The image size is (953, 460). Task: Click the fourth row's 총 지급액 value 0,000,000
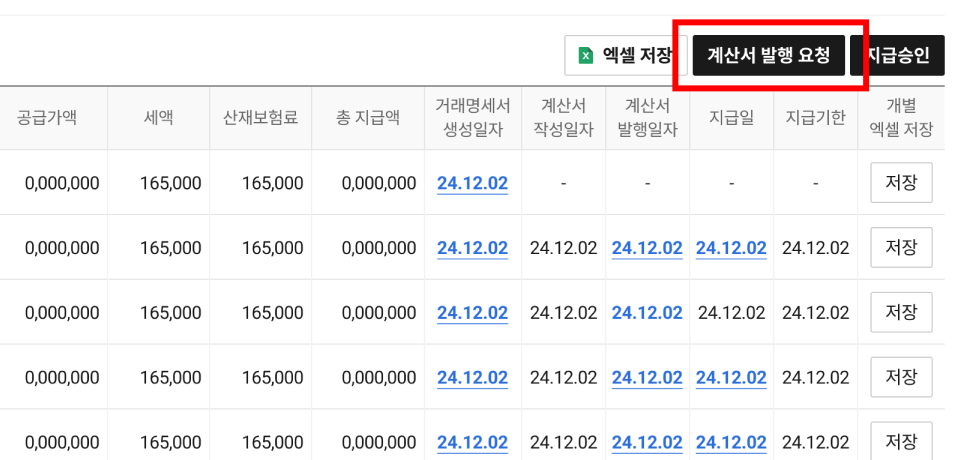click(x=379, y=378)
